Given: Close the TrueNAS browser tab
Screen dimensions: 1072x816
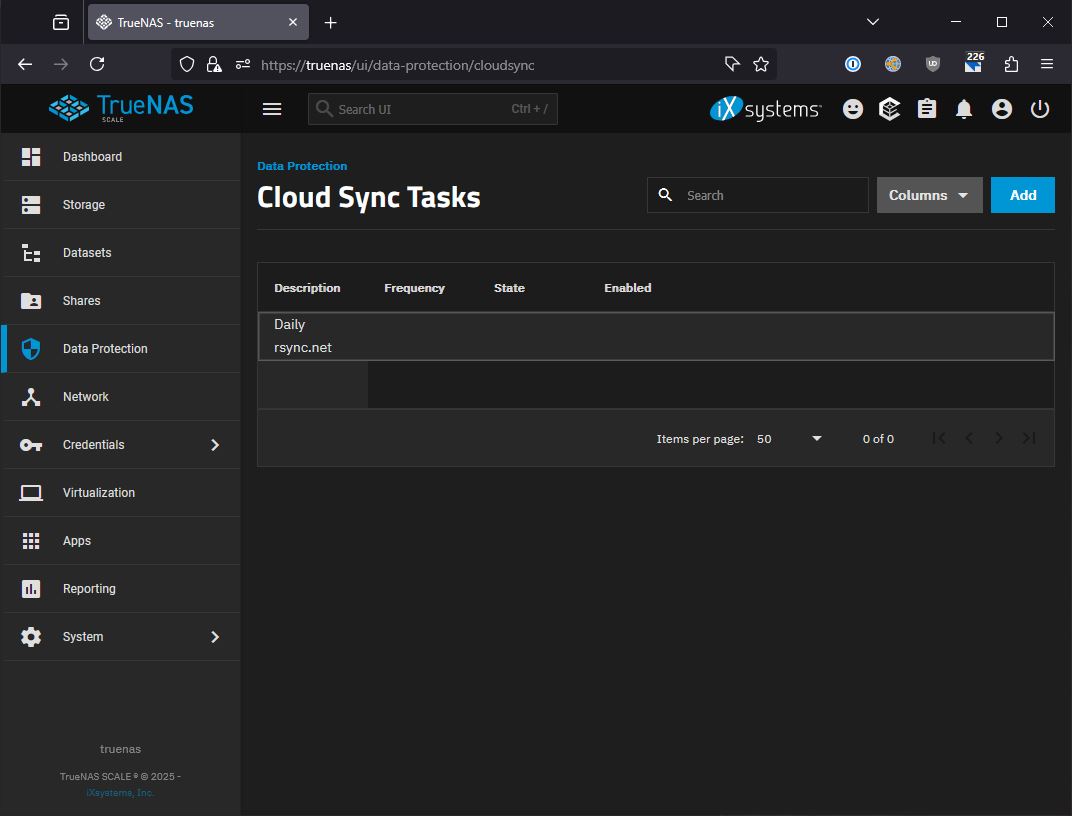Looking at the screenshot, I should click(293, 22).
